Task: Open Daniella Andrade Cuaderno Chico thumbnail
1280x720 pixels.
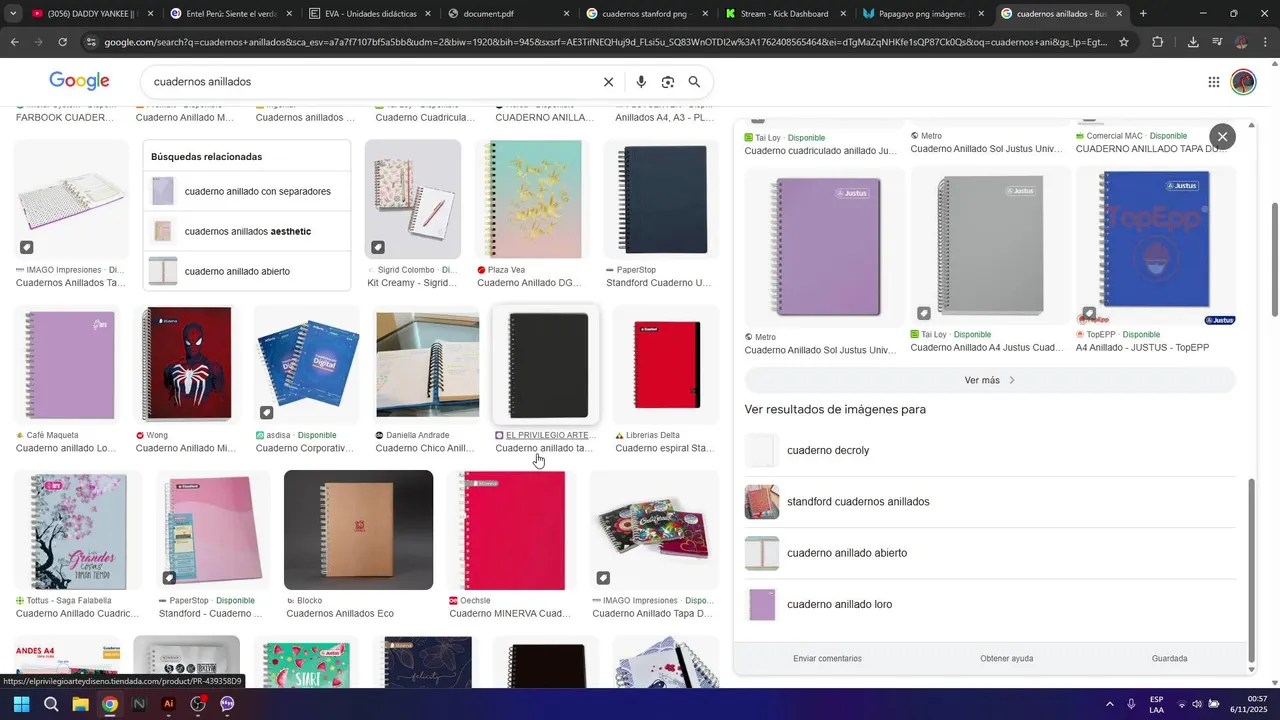Action: 427,364
